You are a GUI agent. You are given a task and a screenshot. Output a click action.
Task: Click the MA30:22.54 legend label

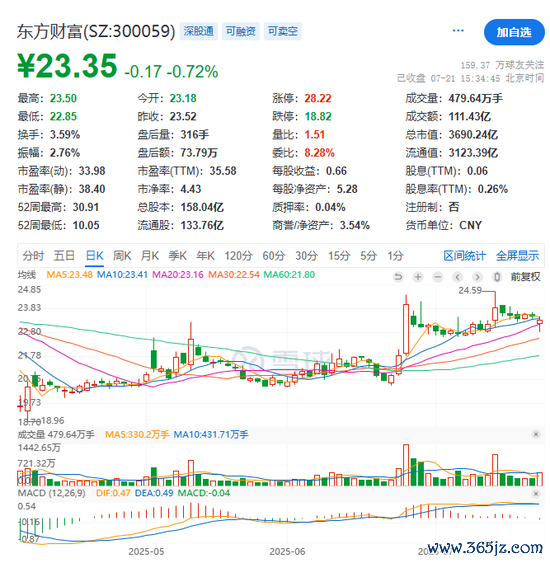234,275
